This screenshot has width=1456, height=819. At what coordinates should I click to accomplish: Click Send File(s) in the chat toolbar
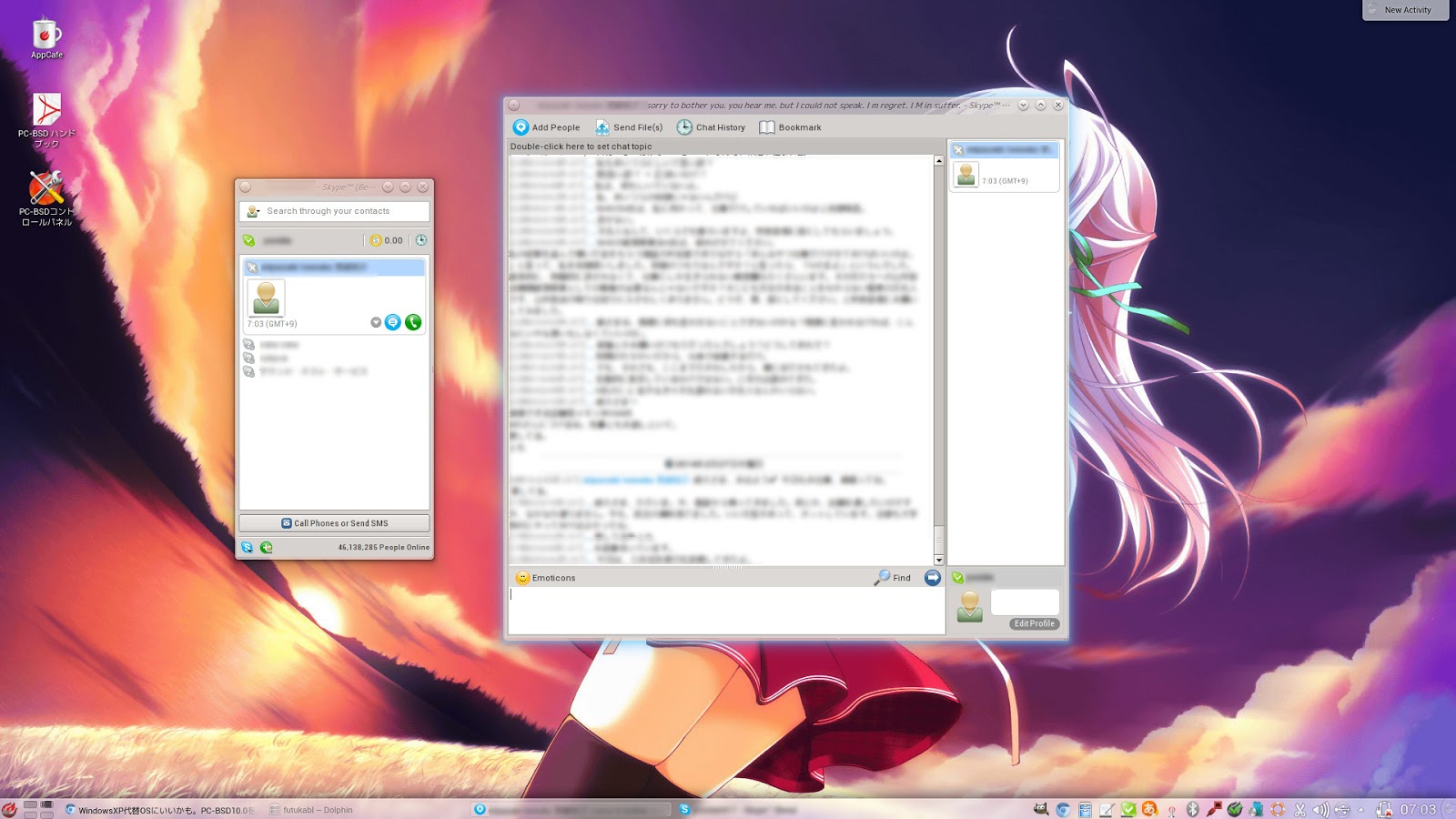tap(629, 127)
